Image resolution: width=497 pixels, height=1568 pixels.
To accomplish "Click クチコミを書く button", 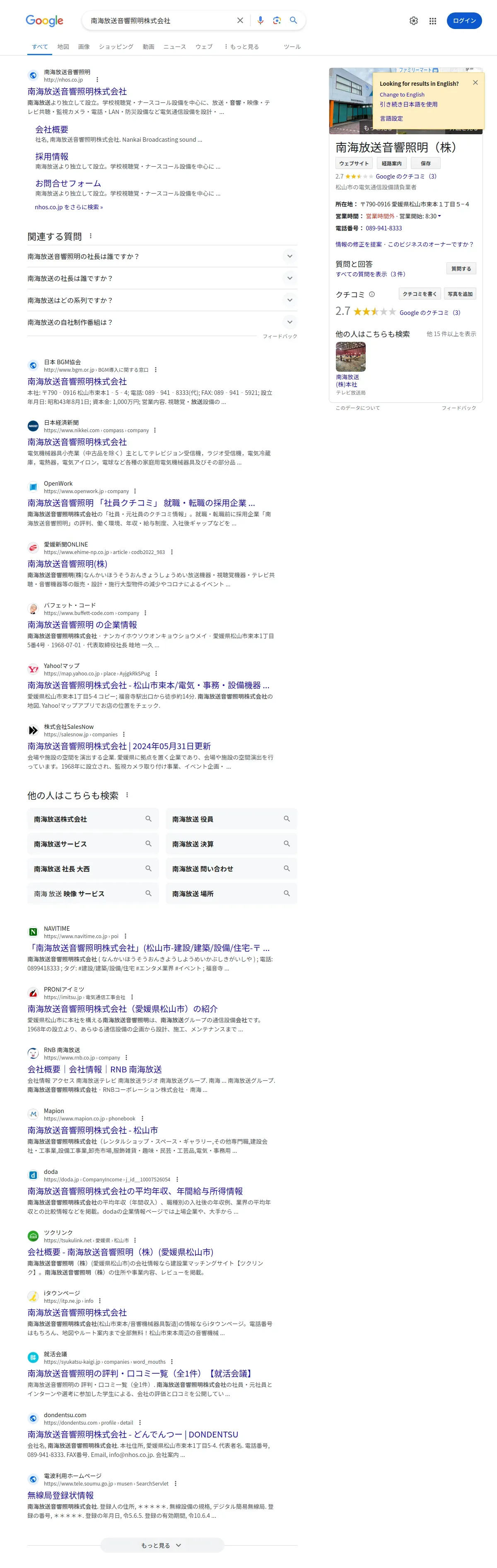I will (419, 294).
